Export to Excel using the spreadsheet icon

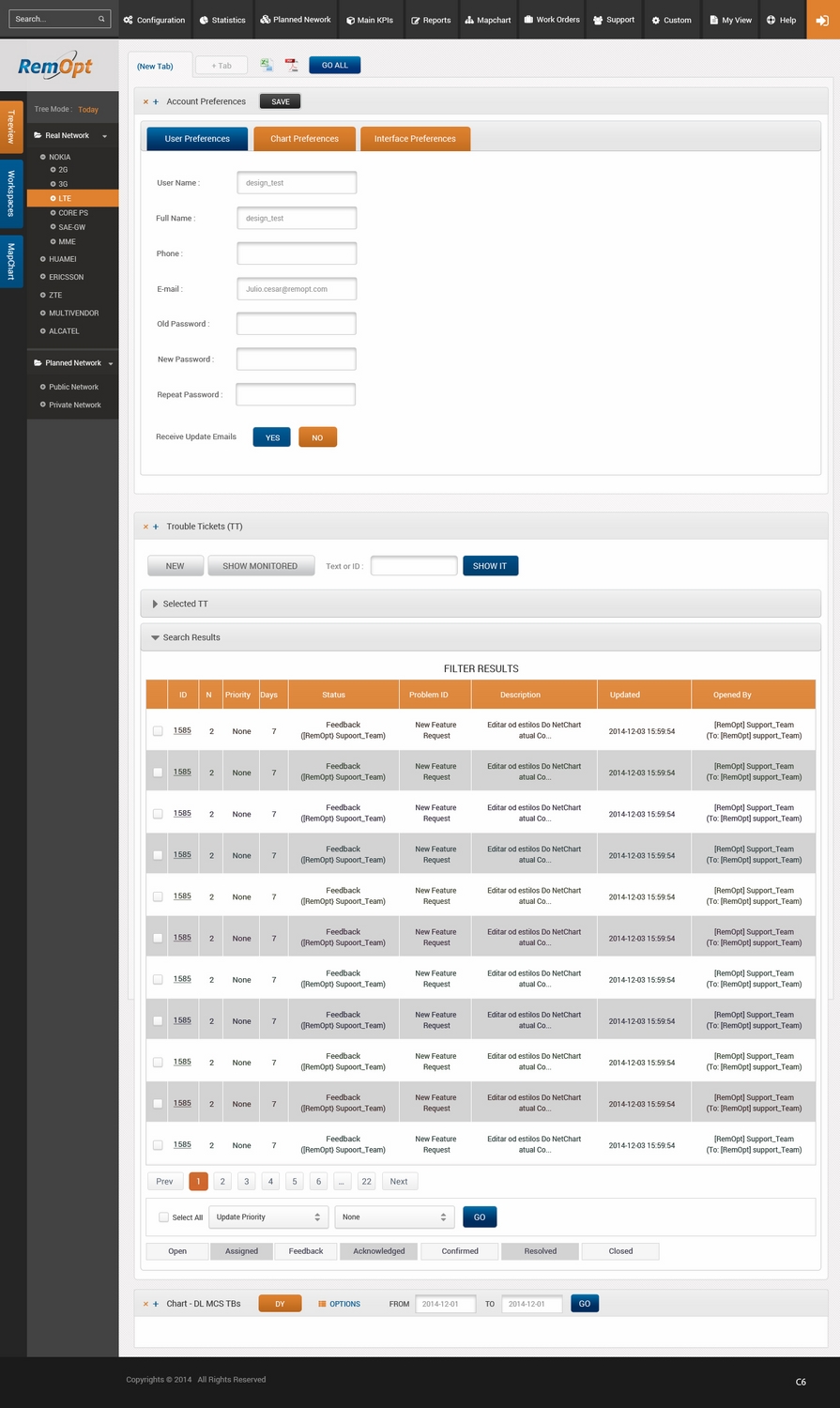coord(267,65)
